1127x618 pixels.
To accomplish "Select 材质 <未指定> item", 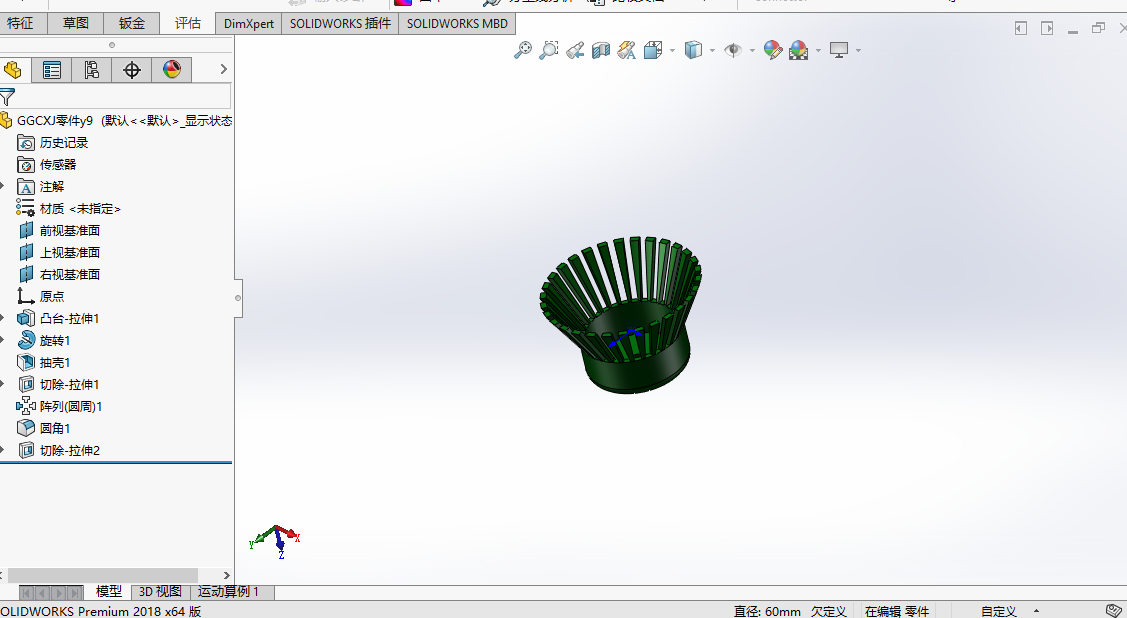I will 69,208.
